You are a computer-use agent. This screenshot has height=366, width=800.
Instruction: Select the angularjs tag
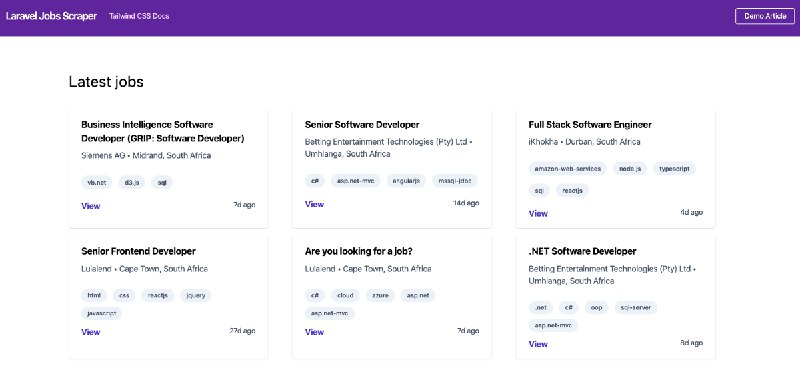[406, 181]
